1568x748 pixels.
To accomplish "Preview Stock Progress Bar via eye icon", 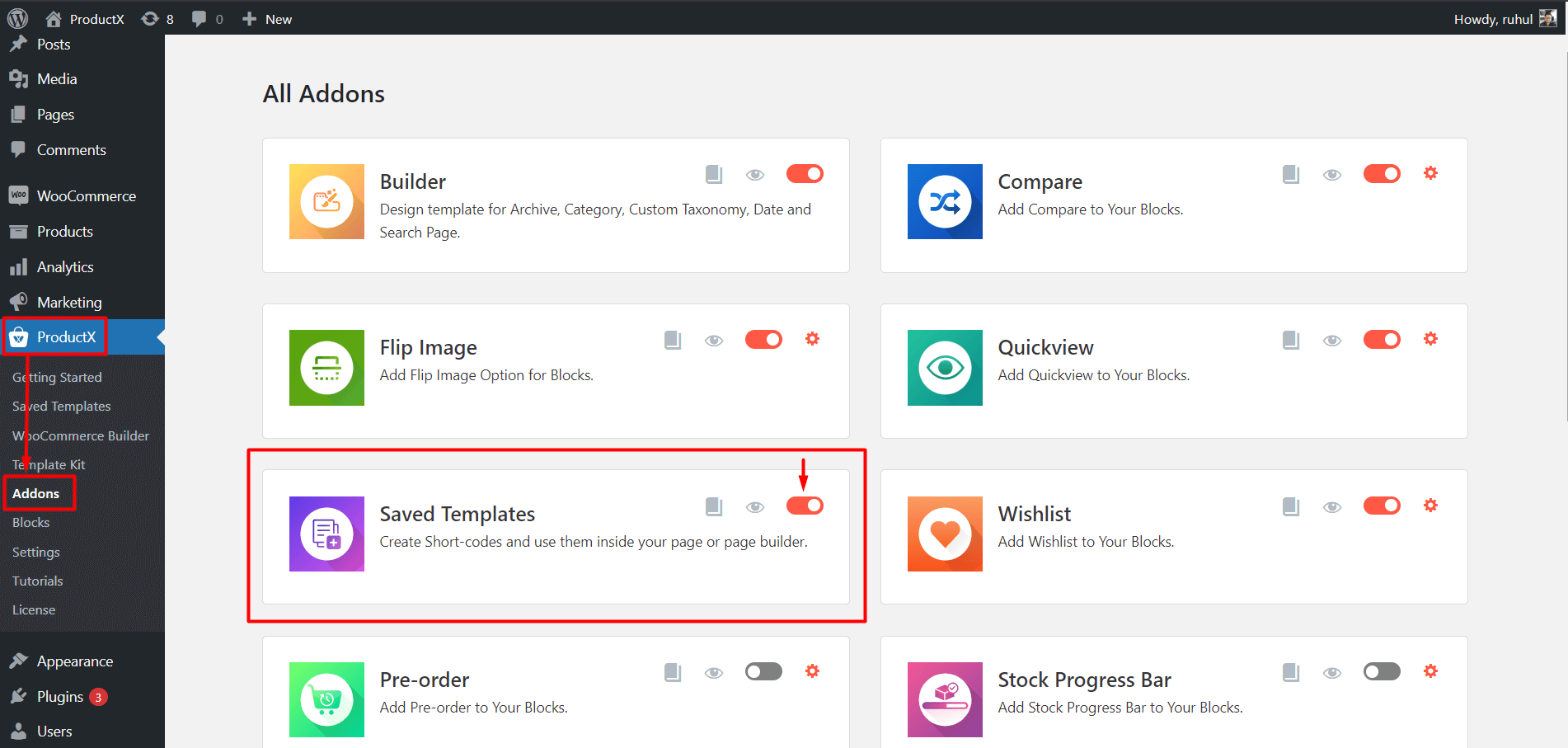I will click(1332, 673).
